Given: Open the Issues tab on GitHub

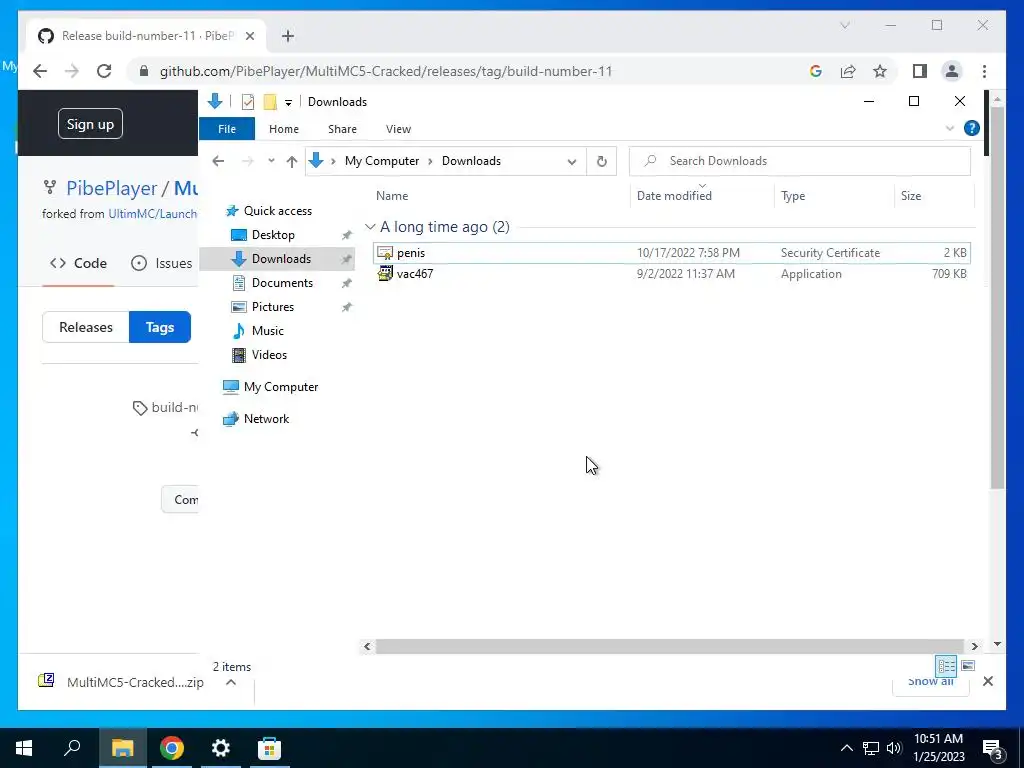Looking at the screenshot, I should [x=161, y=263].
